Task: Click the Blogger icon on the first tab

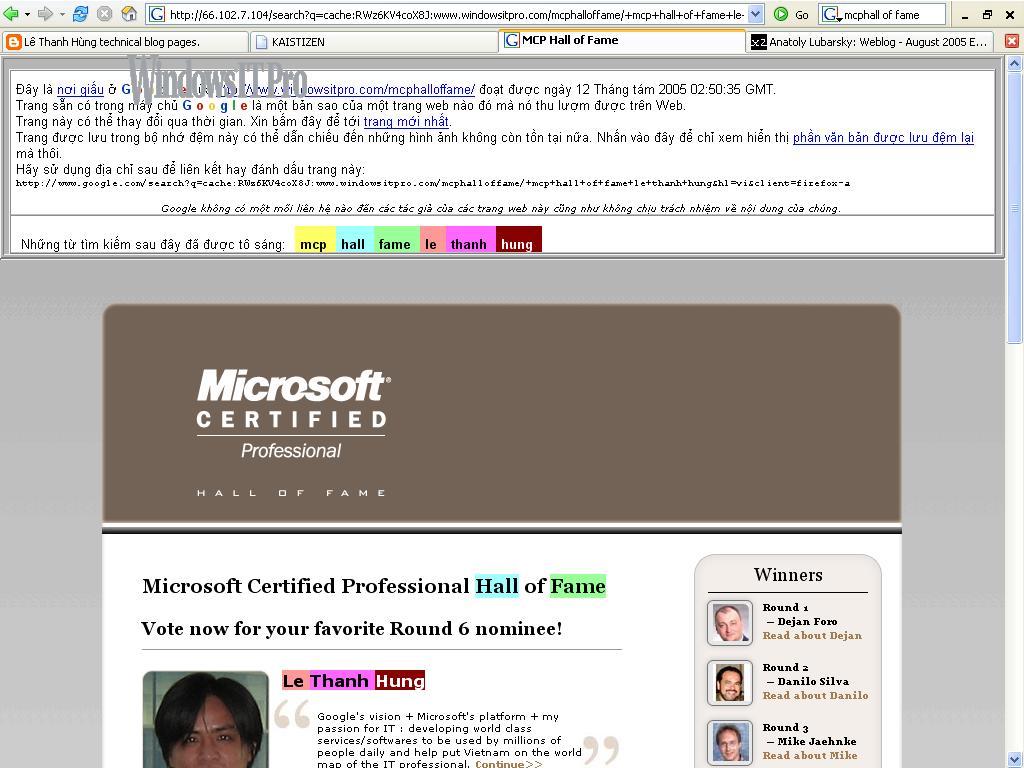Action: pos(14,42)
